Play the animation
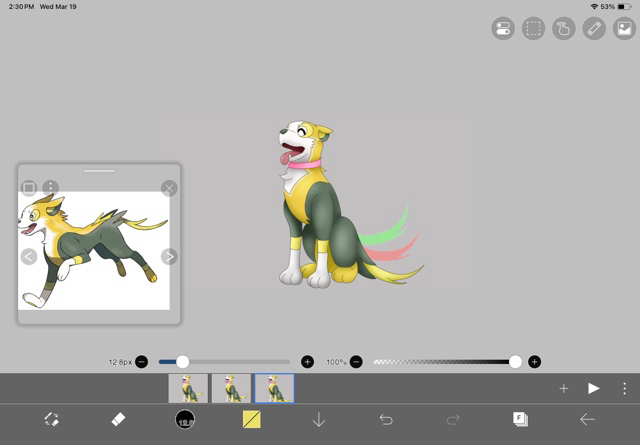 click(x=593, y=388)
